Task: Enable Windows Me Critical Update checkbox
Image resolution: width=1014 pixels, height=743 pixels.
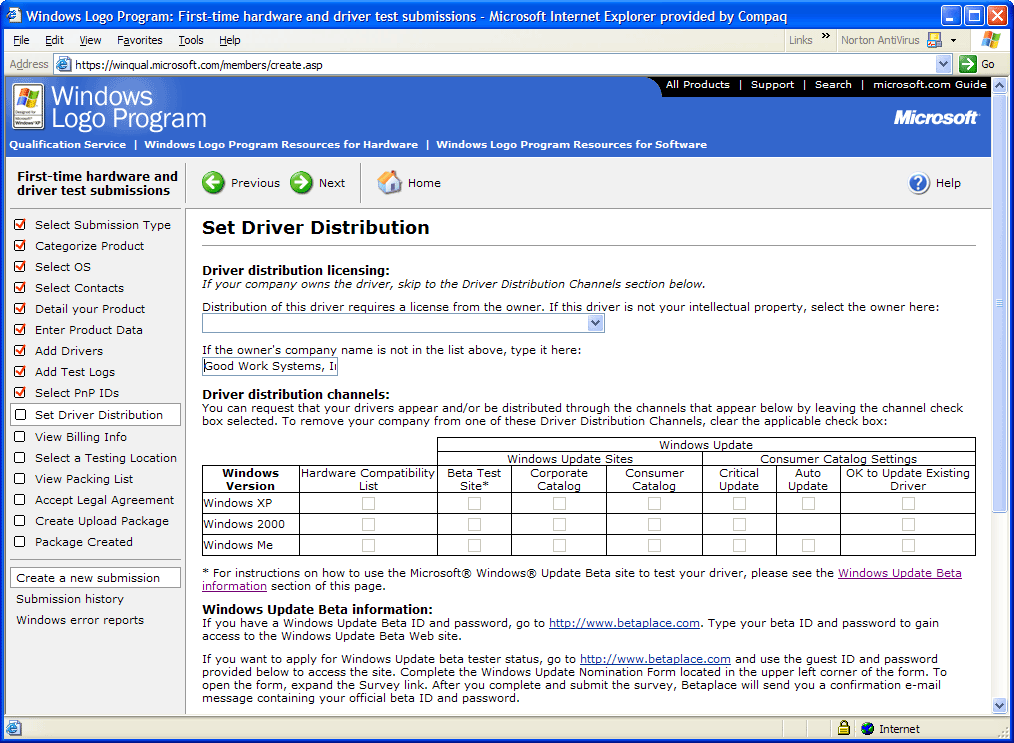Action: point(739,545)
